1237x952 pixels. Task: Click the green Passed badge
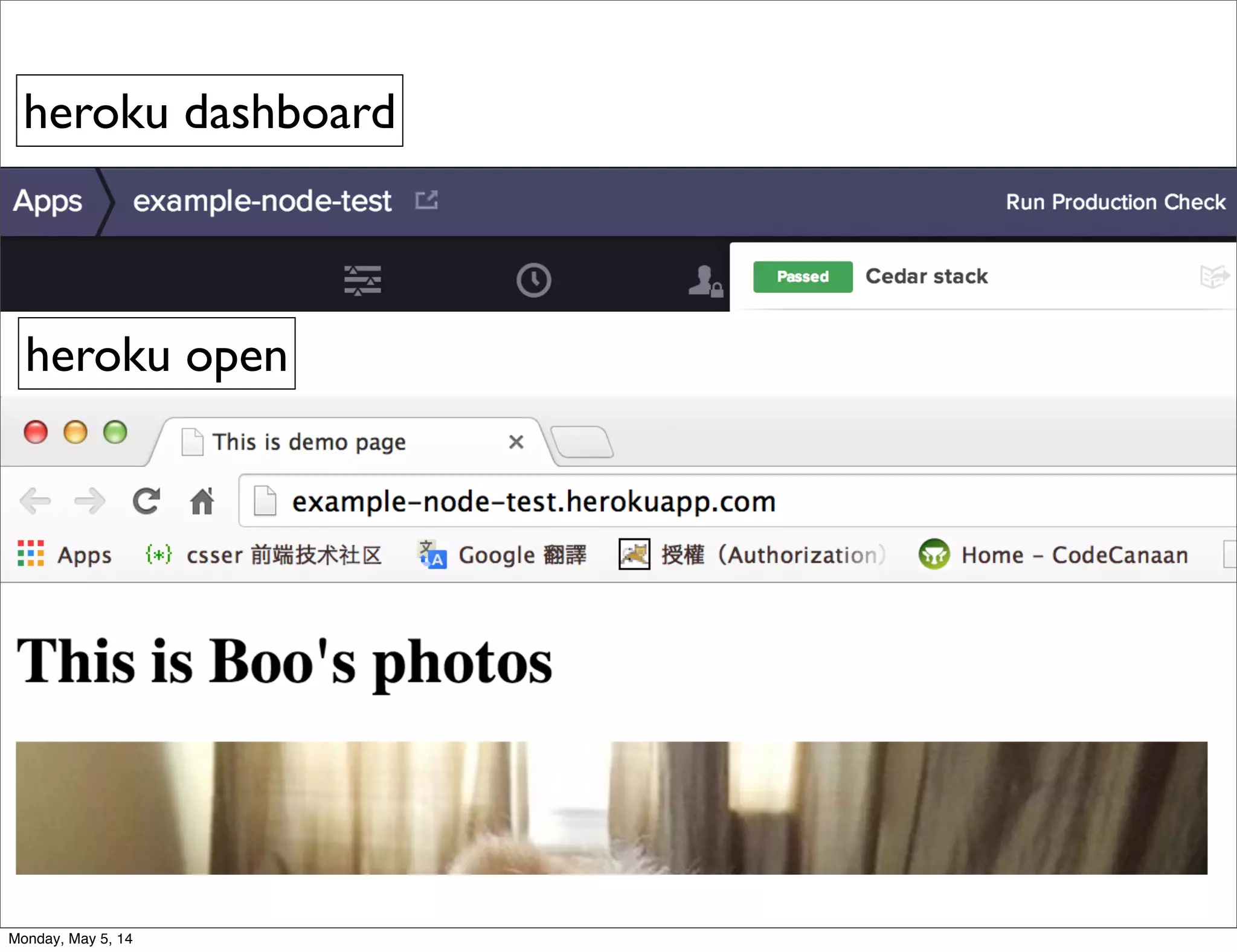[x=803, y=277]
